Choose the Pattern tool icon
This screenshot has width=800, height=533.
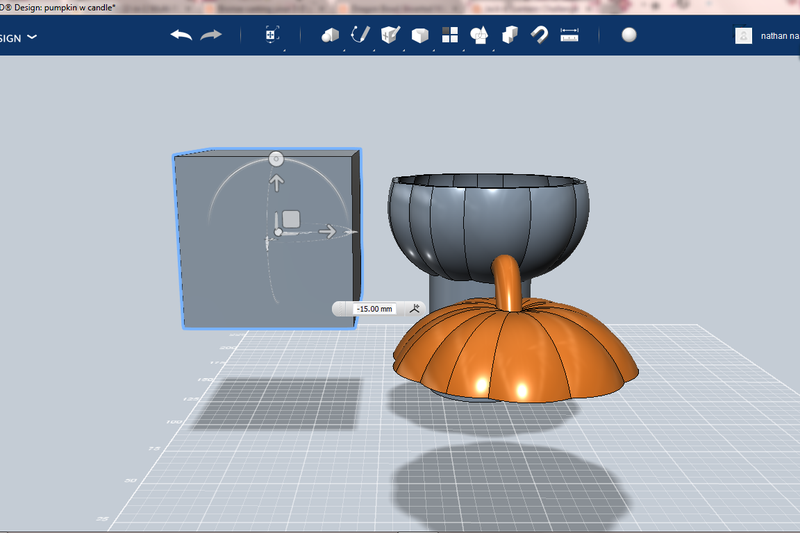click(x=450, y=35)
